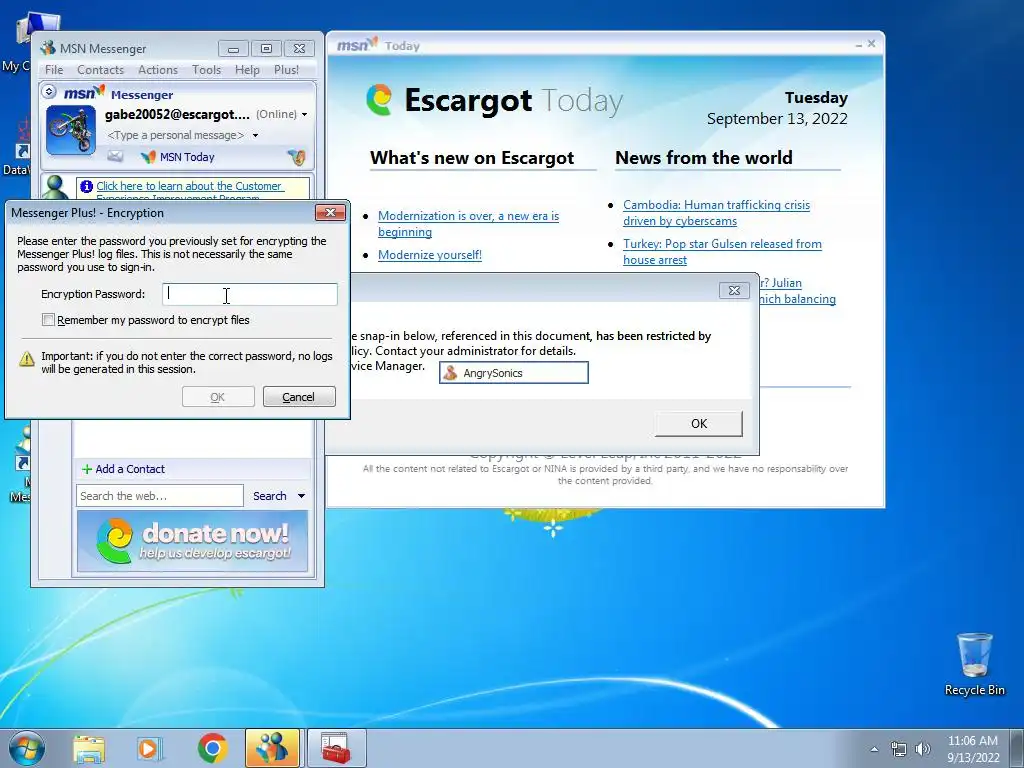Click the Encryption Password field
Screen dimensions: 1024x768
249,295
